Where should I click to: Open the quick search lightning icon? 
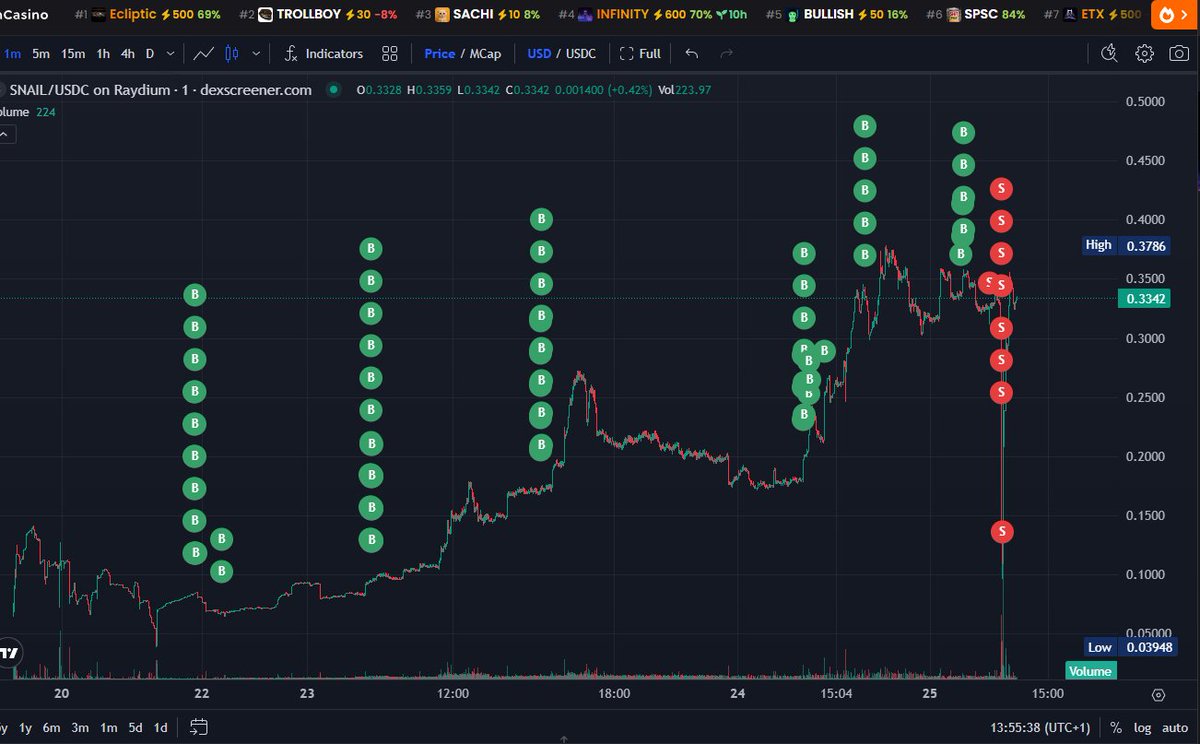point(1109,53)
